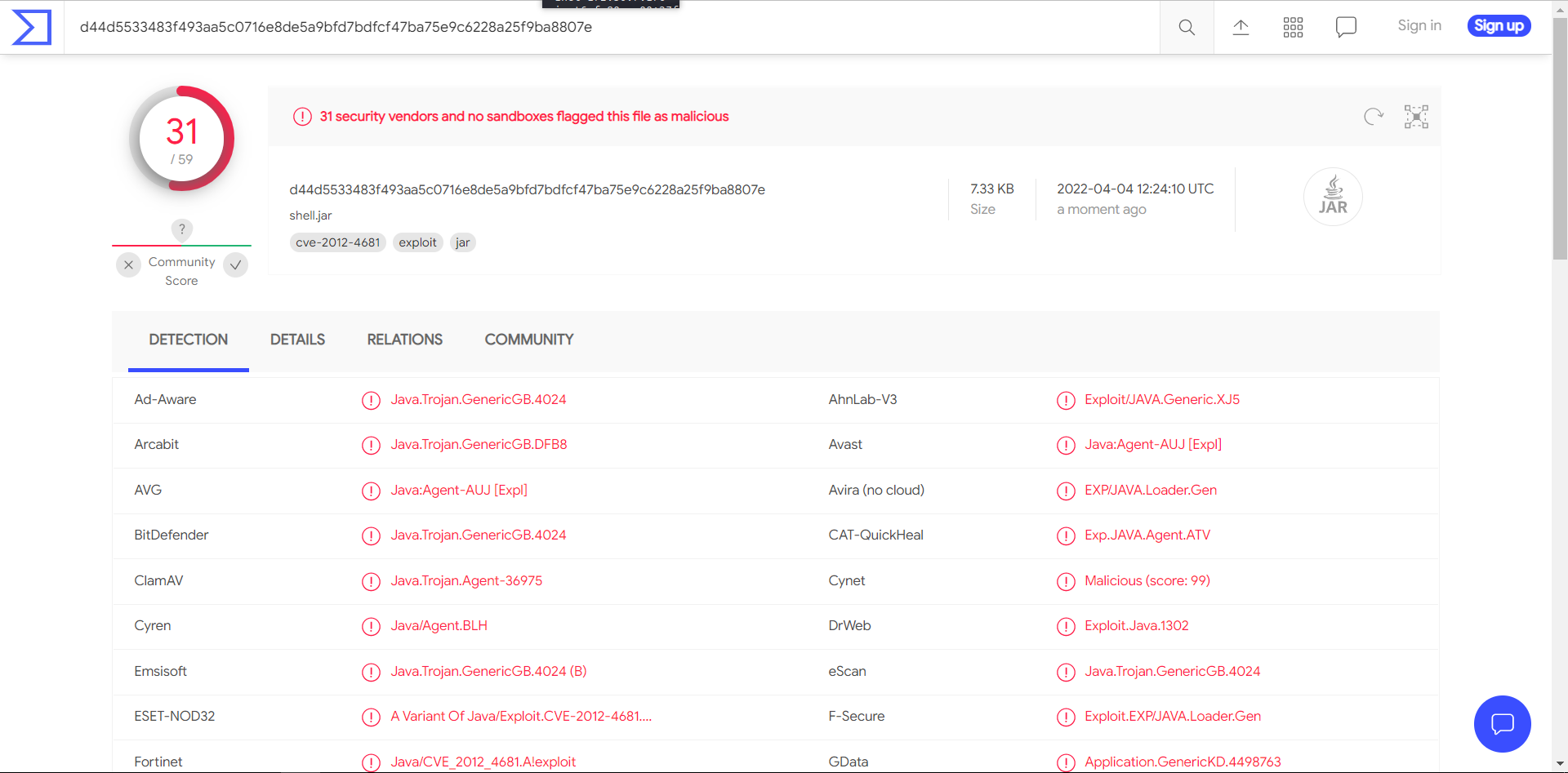1568x773 pixels.
Task: Click the Sign up button
Action: (1499, 25)
